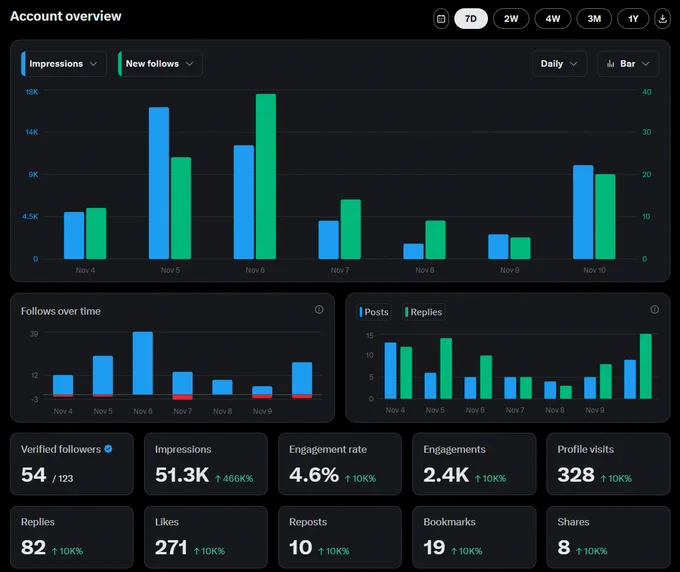Click the Nov 9 label on main chart
This screenshot has height=572, width=680.
510,270
